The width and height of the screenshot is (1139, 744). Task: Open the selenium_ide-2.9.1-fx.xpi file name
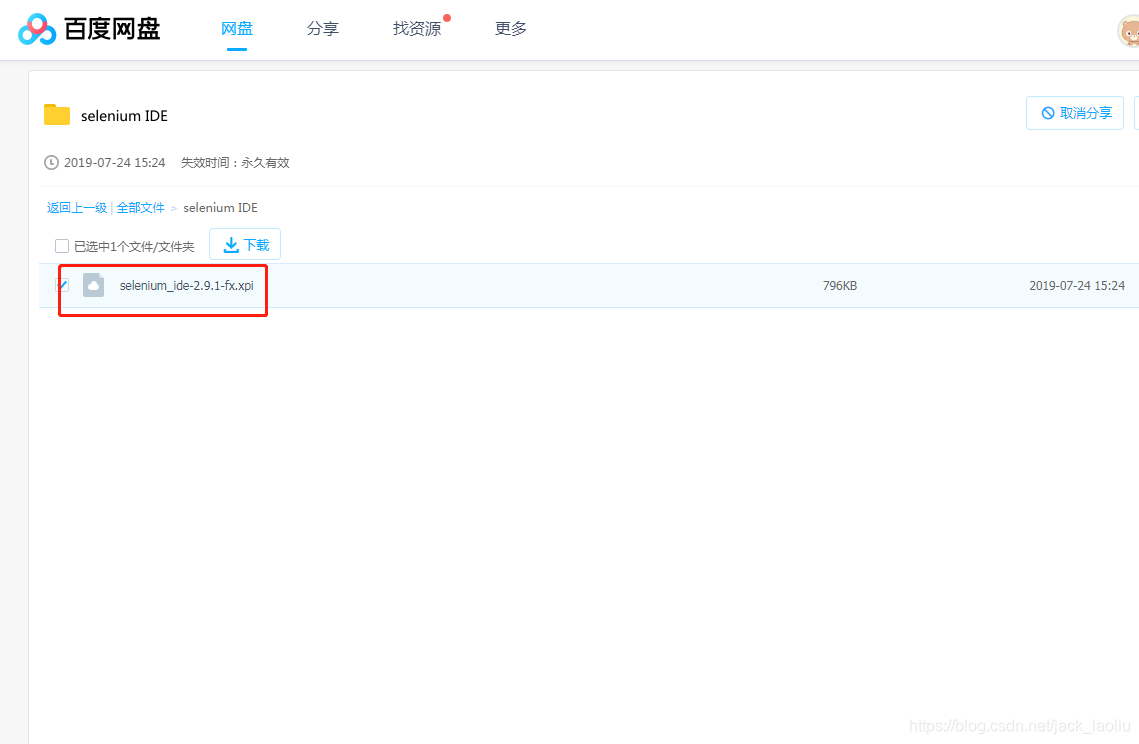pos(187,286)
